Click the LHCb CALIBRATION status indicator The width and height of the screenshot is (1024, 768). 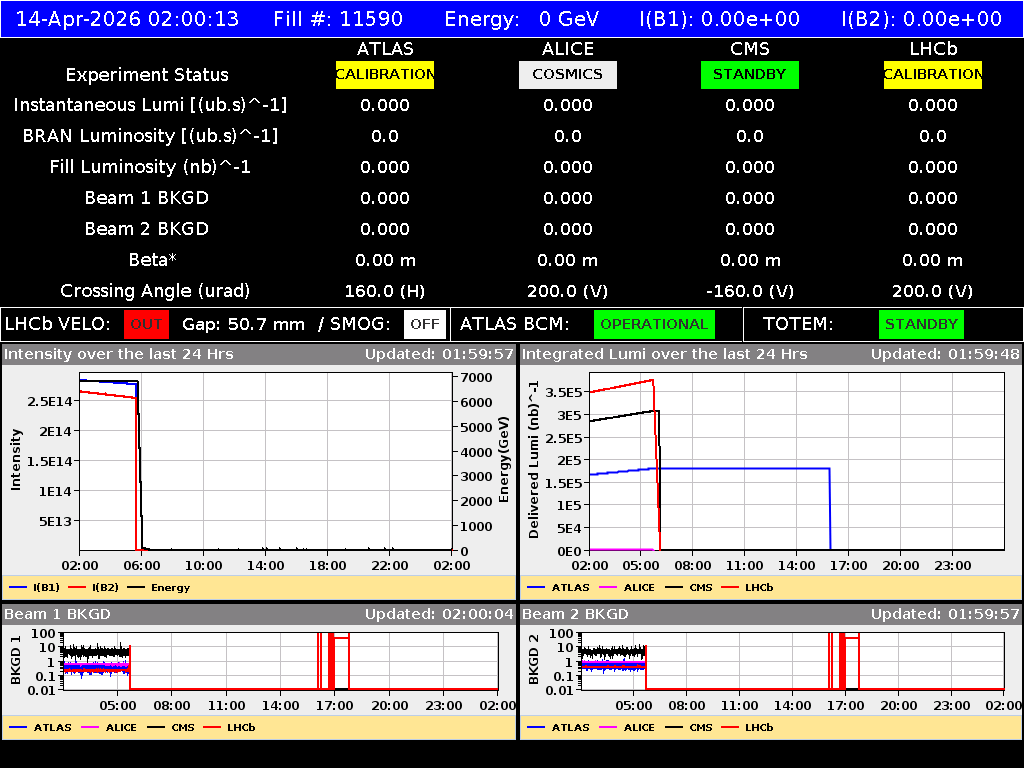click(x=932, y=74)
